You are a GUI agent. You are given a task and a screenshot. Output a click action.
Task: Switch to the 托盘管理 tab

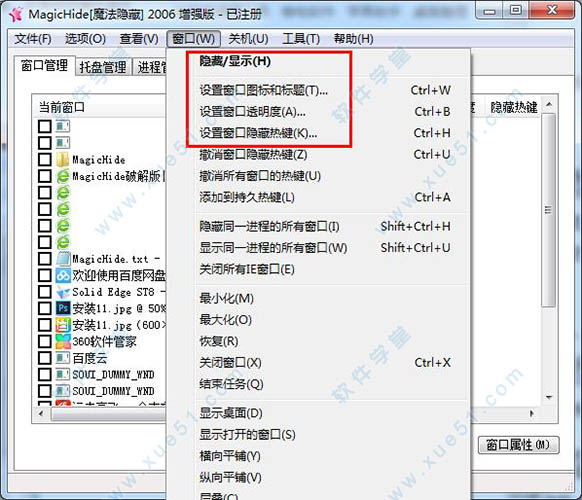(103, 67)
